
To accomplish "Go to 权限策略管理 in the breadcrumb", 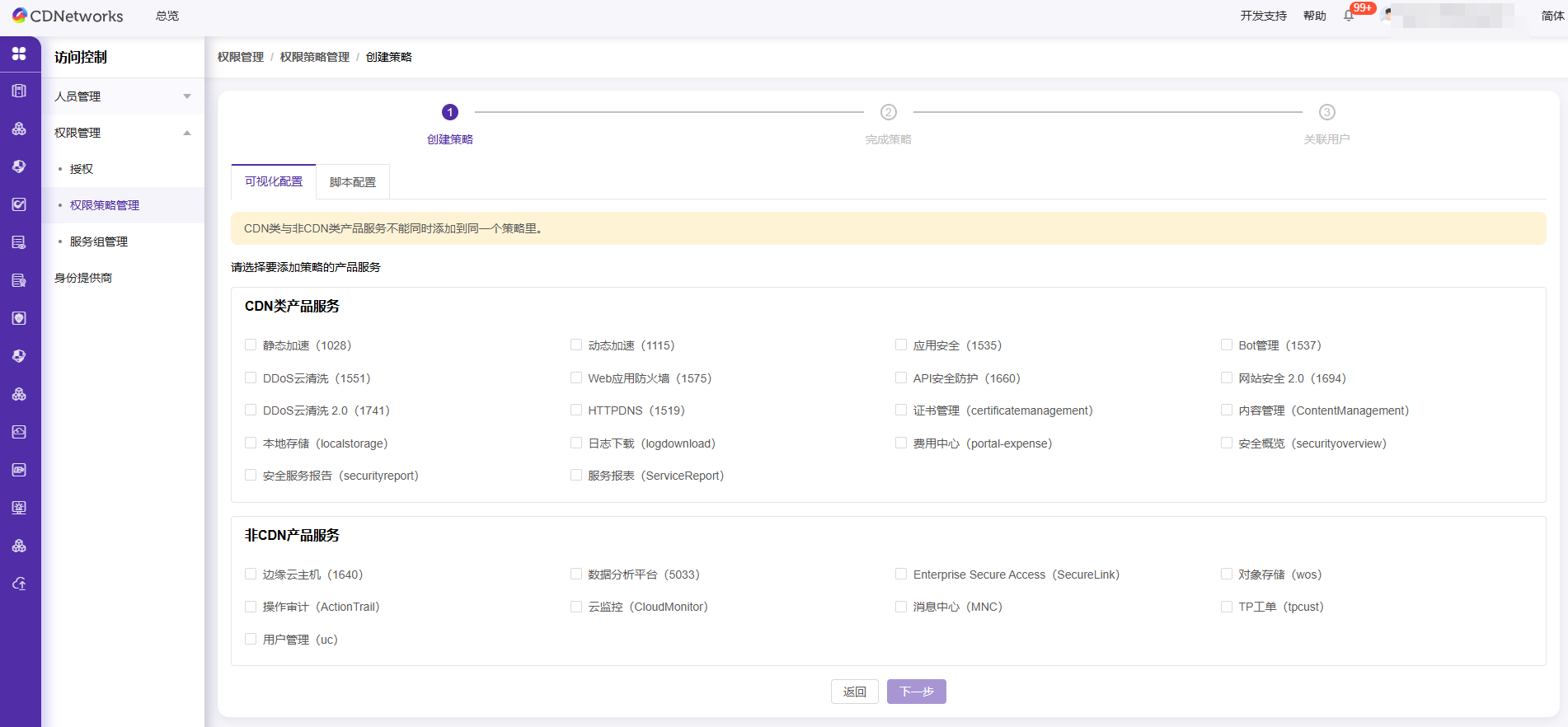I will coord(314,57).
